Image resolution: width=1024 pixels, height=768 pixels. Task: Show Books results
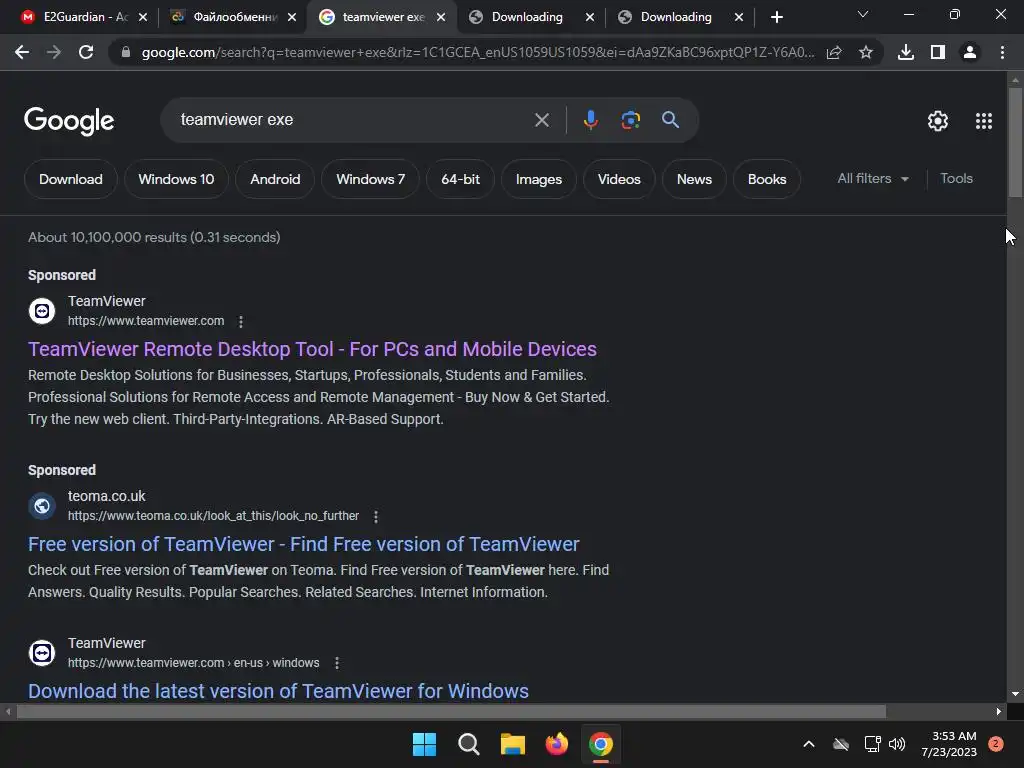click(767, 179)
